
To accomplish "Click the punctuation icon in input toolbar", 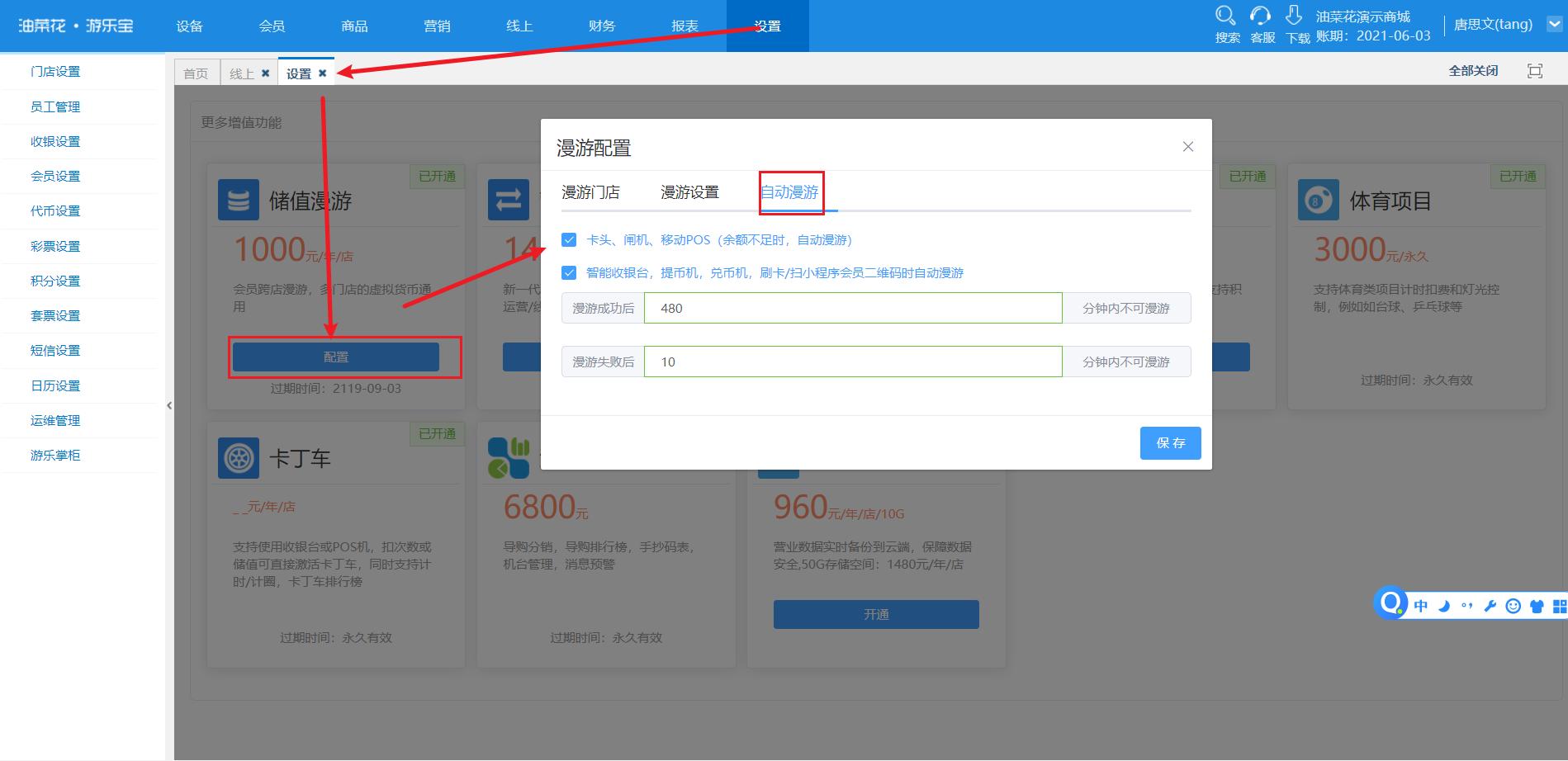I will (1467, 606).
